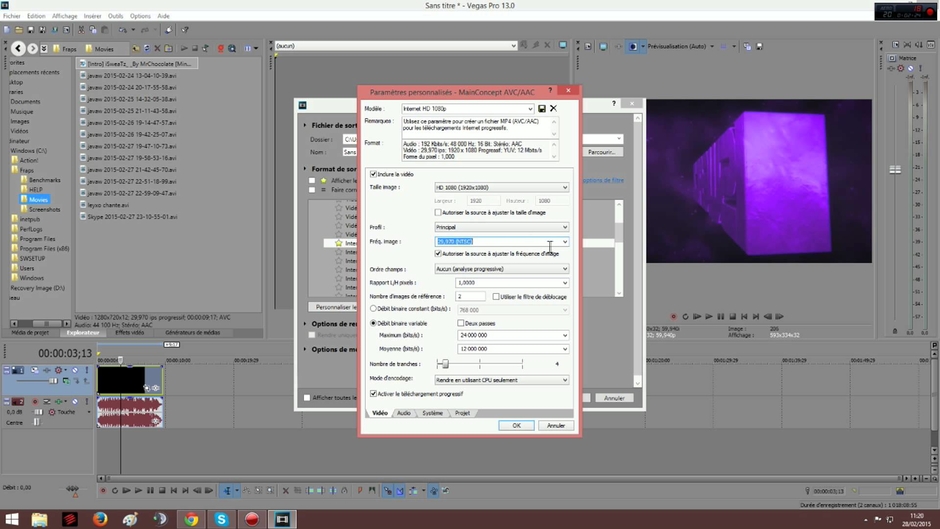Select 'Débit binaire constant' radio button
Screen dimensions: 940x529
(x=374, y=309)
